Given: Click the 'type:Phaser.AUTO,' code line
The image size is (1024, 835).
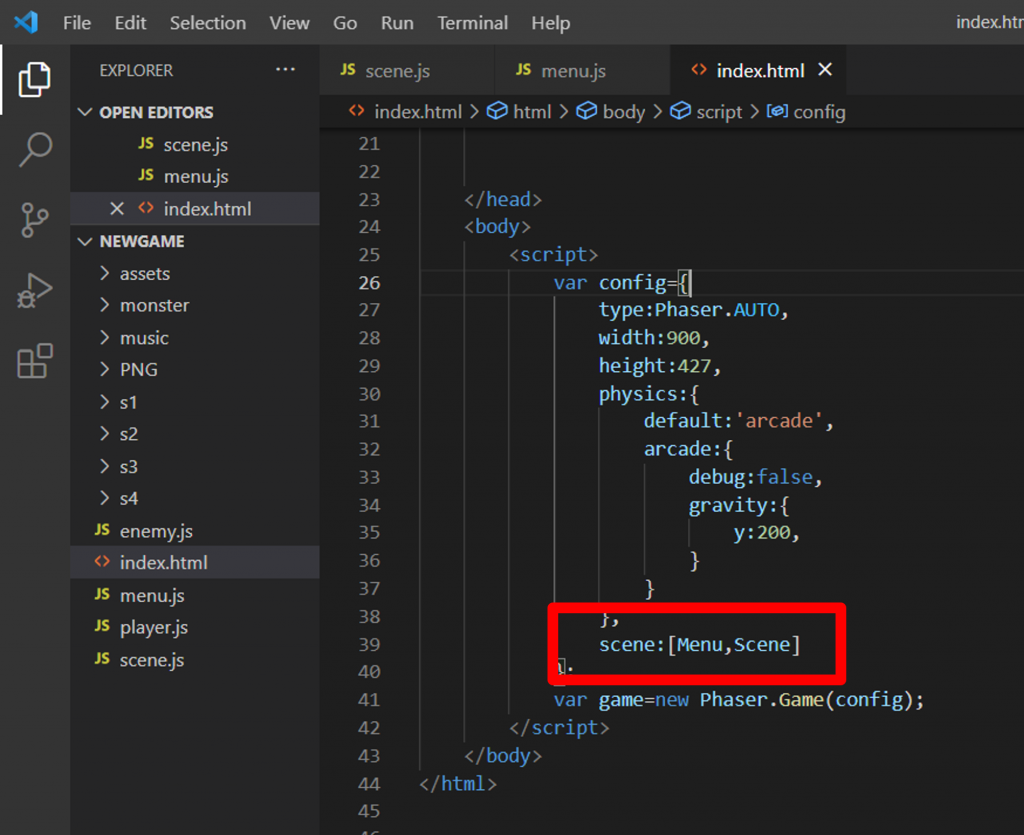Looking at the screenshot, I should click(x=694, y=310).
